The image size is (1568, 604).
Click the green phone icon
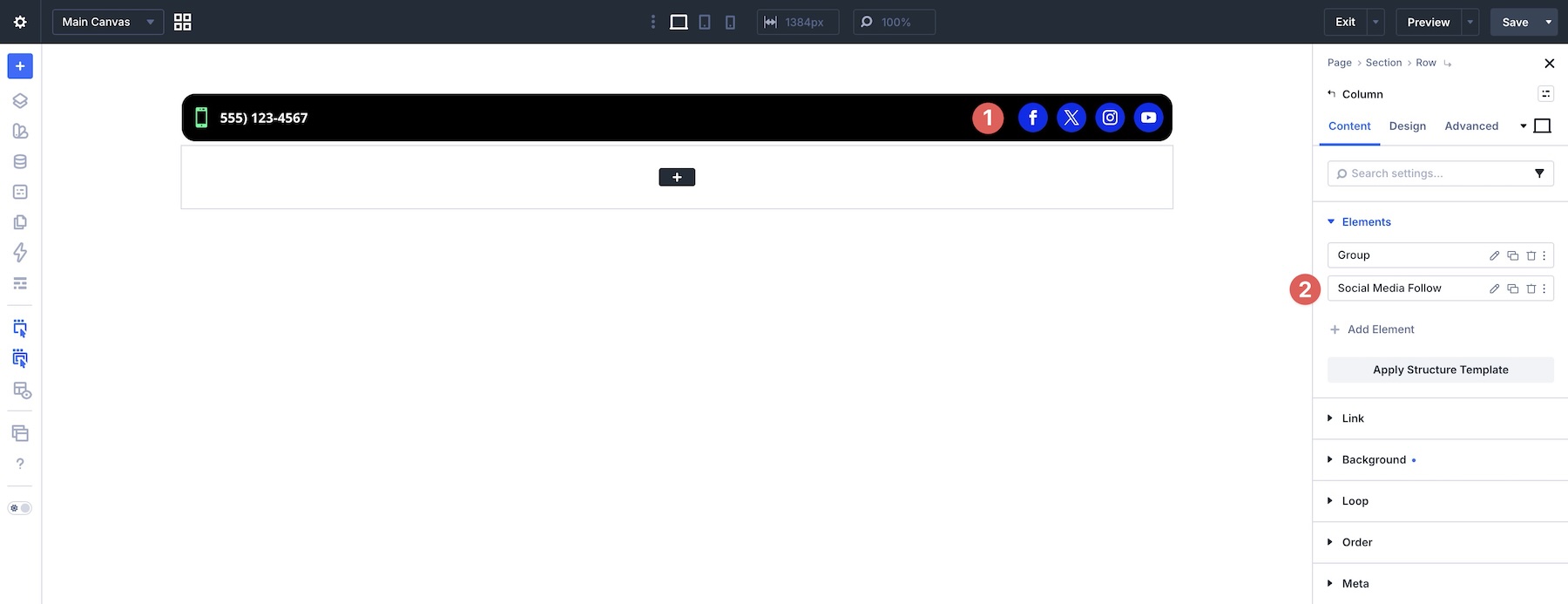201,118
